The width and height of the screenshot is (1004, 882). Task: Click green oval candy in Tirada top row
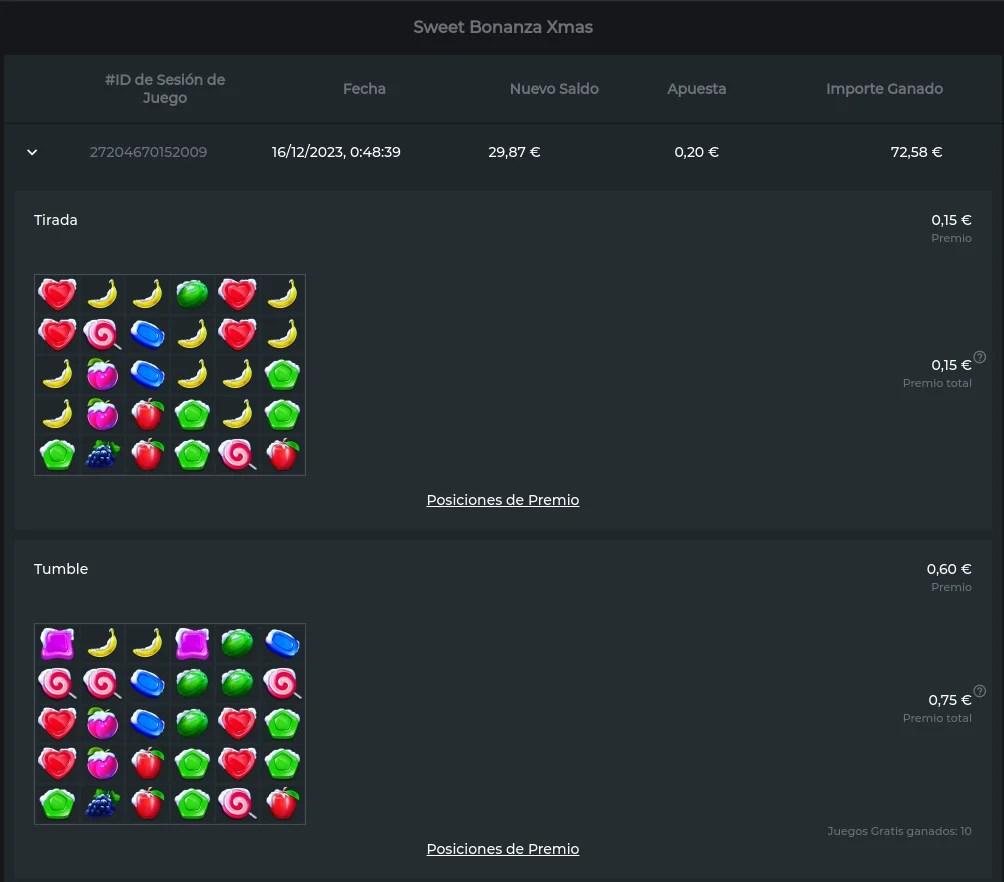192,294
